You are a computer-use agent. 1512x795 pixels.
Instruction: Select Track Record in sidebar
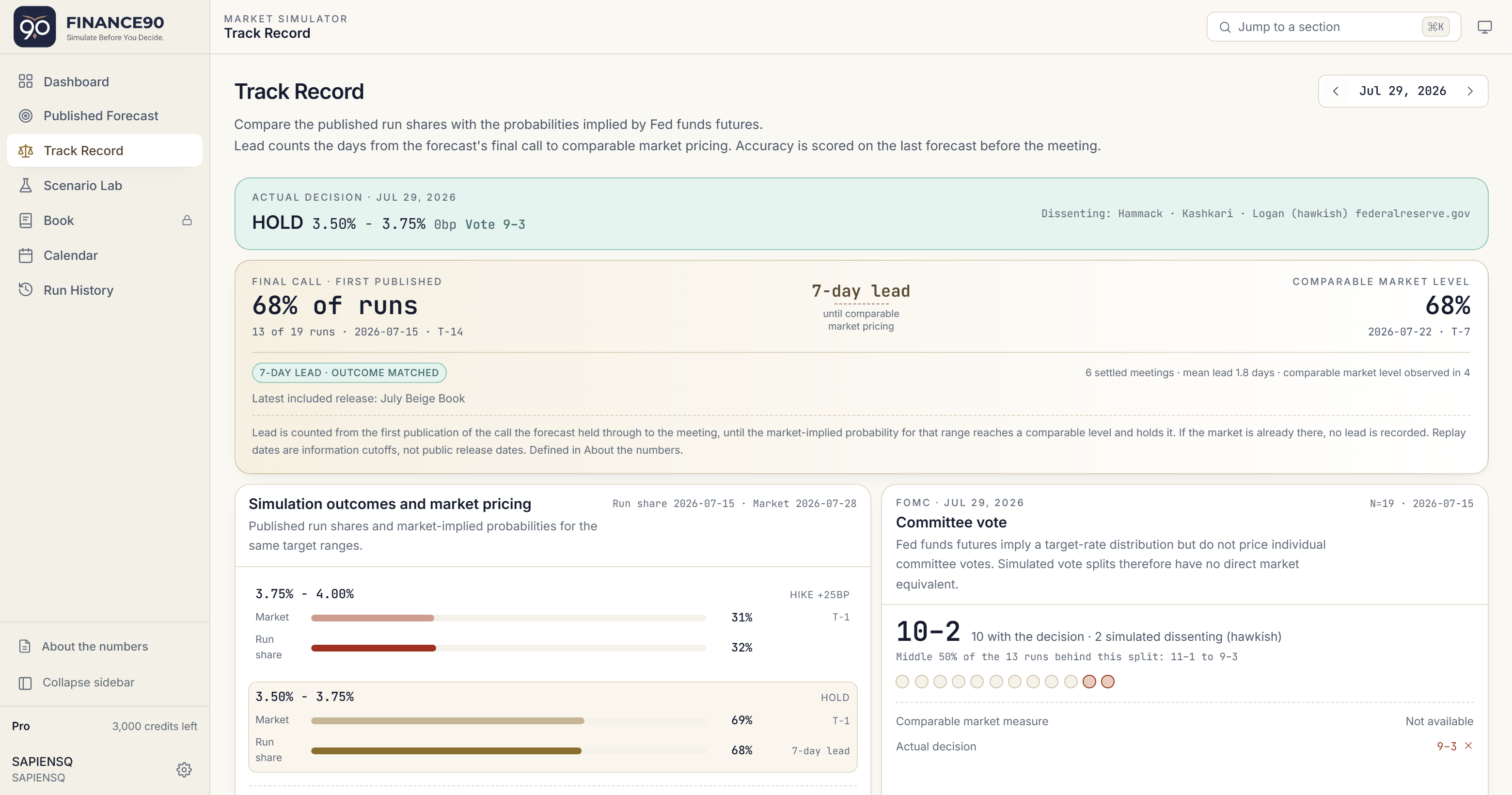tap(105, 150)
